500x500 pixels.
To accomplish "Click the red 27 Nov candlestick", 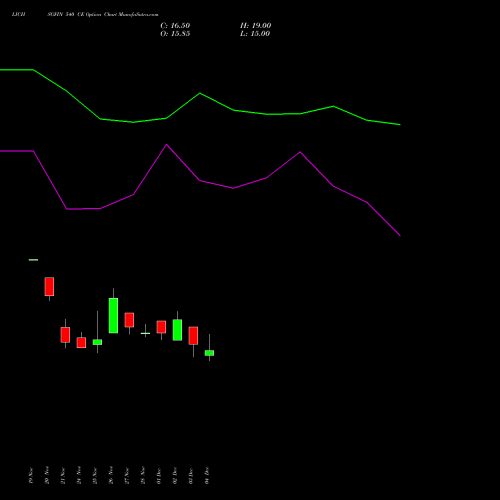I will pos(129,320).
